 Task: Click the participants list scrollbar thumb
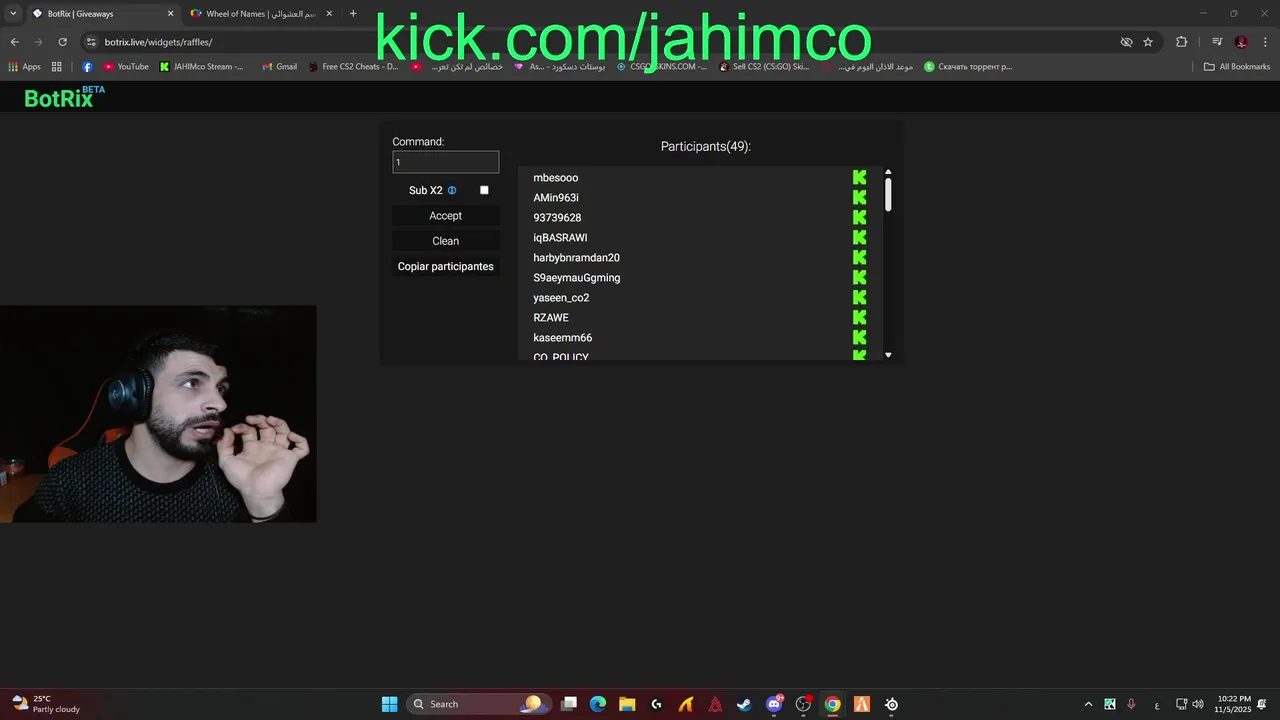click(888, 194)
